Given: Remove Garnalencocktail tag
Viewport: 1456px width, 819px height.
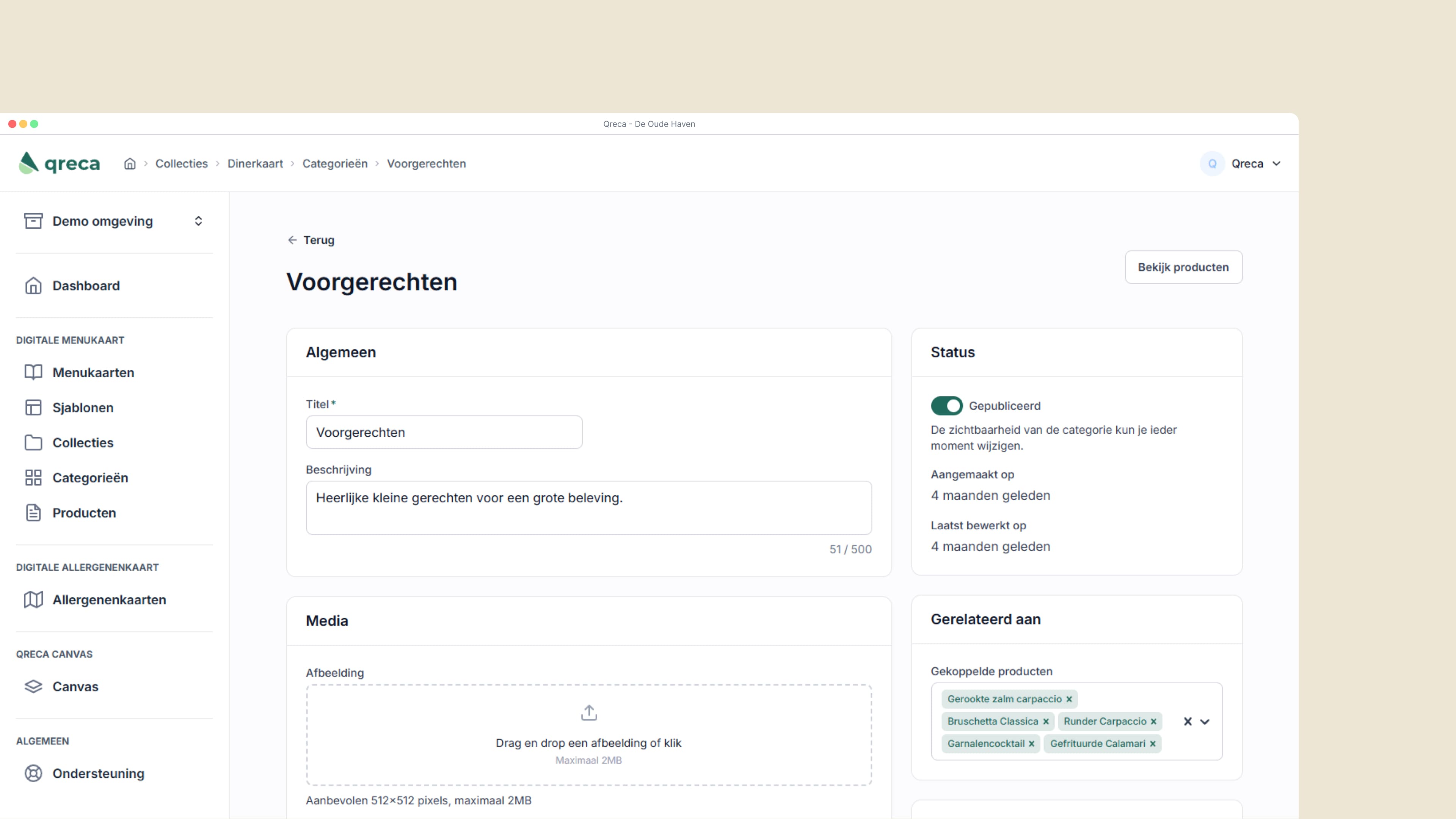Looking at the screenshot, I should 1031,744.
